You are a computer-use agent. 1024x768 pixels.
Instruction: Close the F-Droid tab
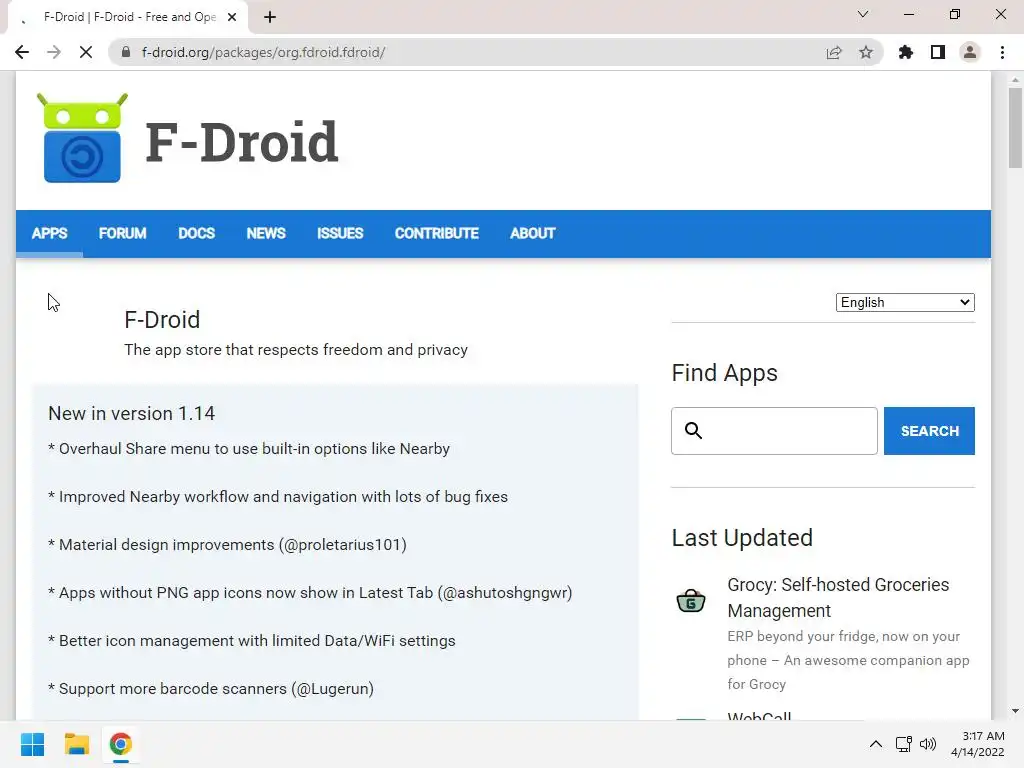(x=232, y=17)
